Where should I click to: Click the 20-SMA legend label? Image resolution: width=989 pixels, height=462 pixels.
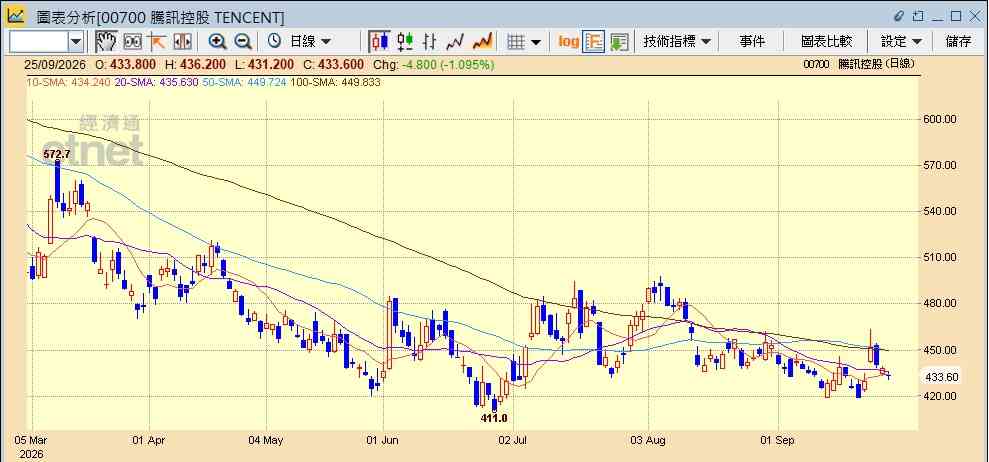pos(156,82)
